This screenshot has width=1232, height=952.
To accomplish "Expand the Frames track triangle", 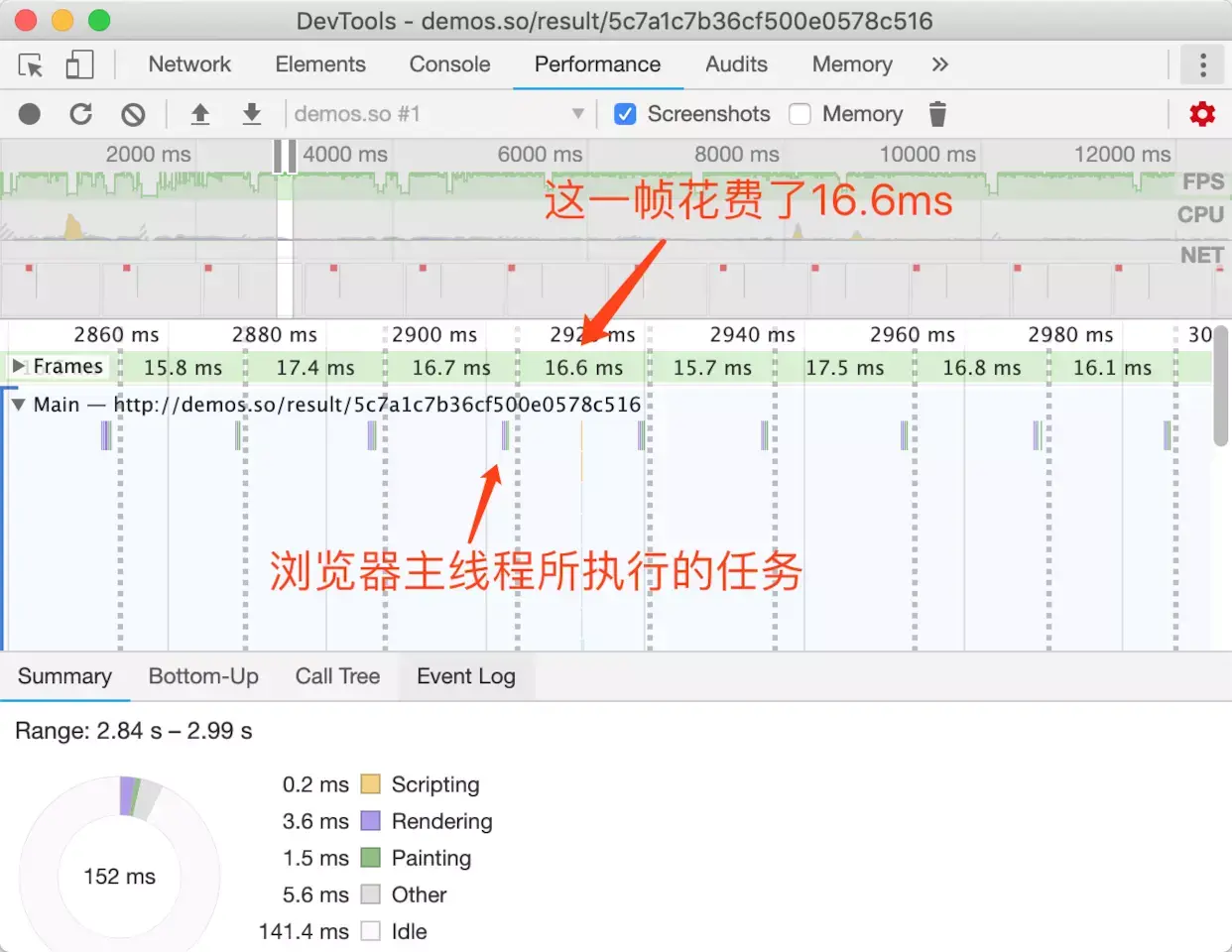I will pos(18,366).
